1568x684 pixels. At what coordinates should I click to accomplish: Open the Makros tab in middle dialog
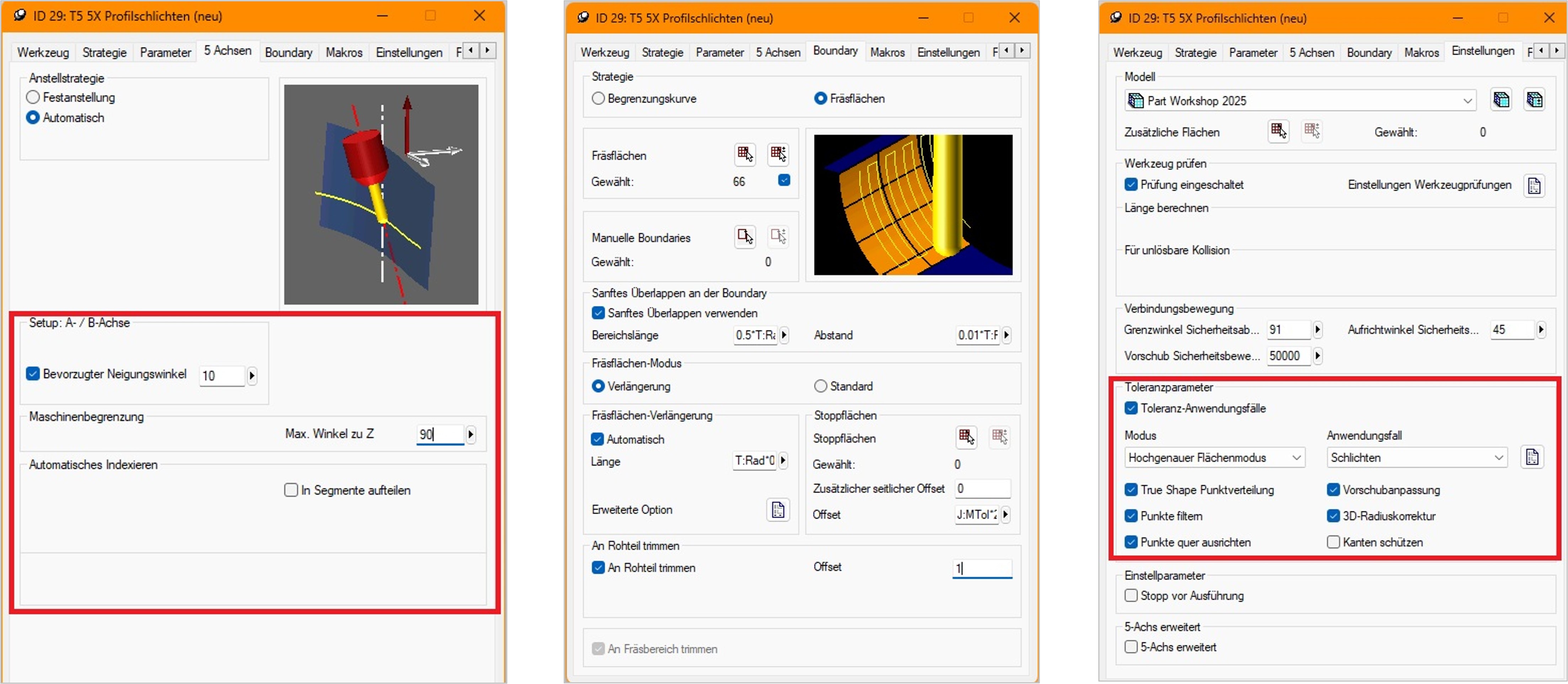pyautogui.click(x=888, y=52)
